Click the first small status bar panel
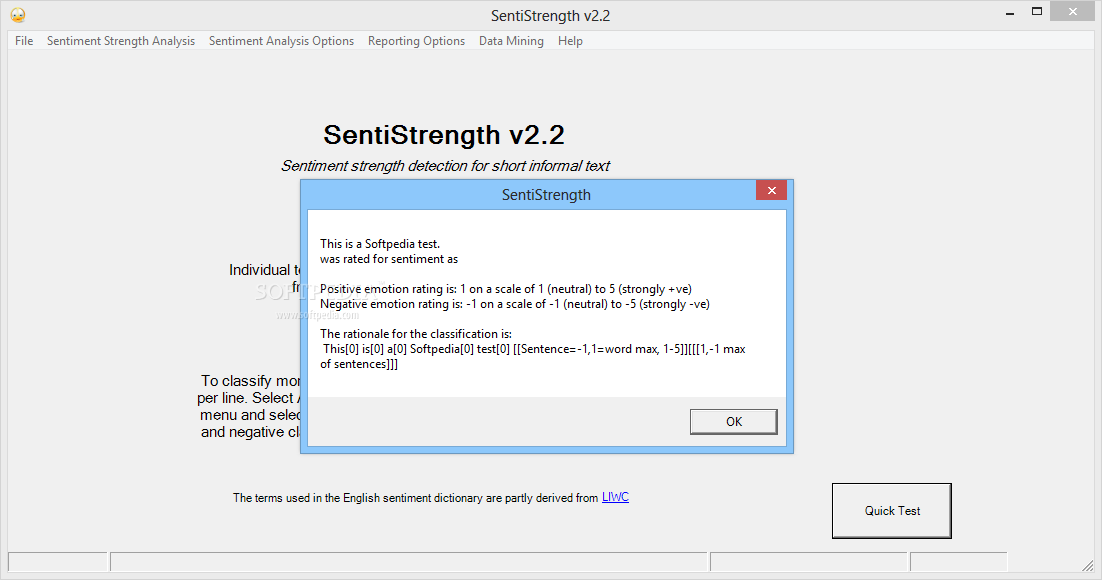The width and height of the screenshot is (1102, 580). point(58,562)
